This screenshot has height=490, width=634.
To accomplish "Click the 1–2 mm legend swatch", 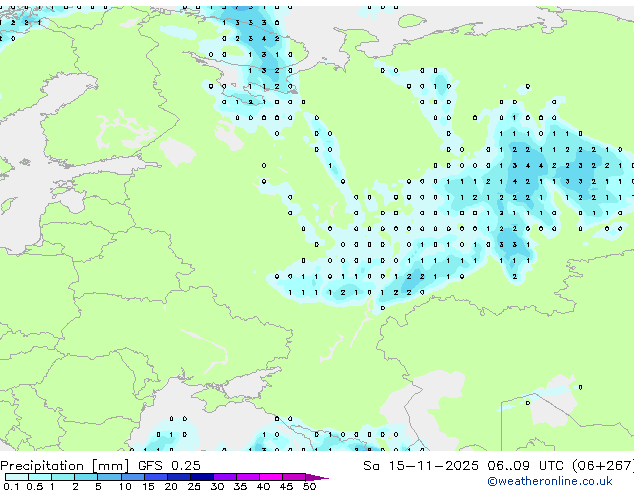I will (63, 477).
